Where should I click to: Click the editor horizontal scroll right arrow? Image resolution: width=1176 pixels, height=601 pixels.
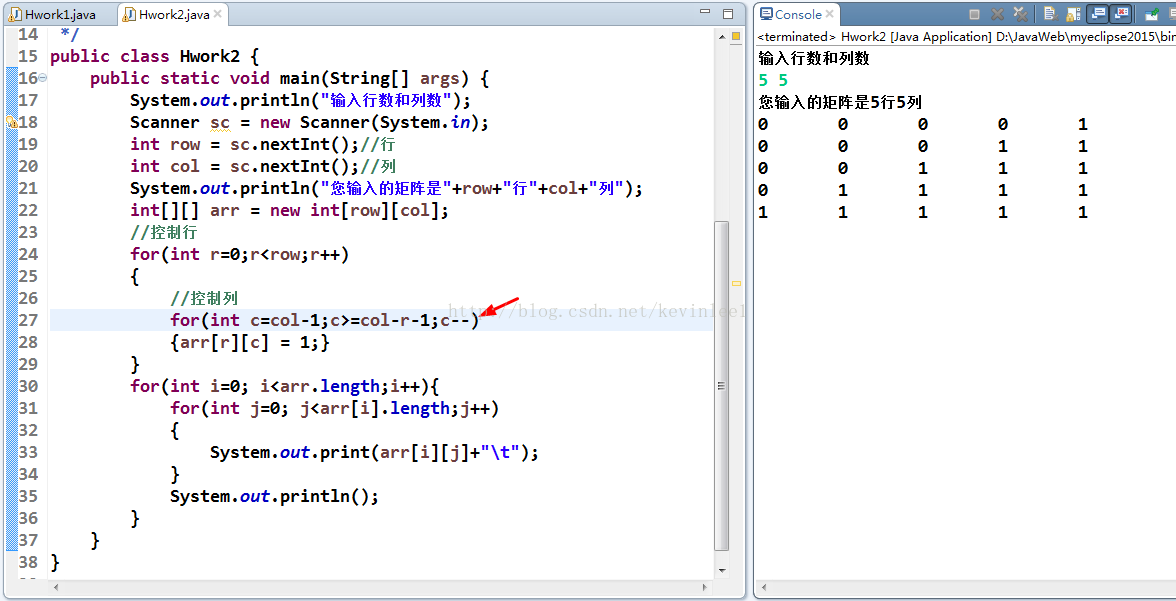pyautogui.click(x=705, y=587)
